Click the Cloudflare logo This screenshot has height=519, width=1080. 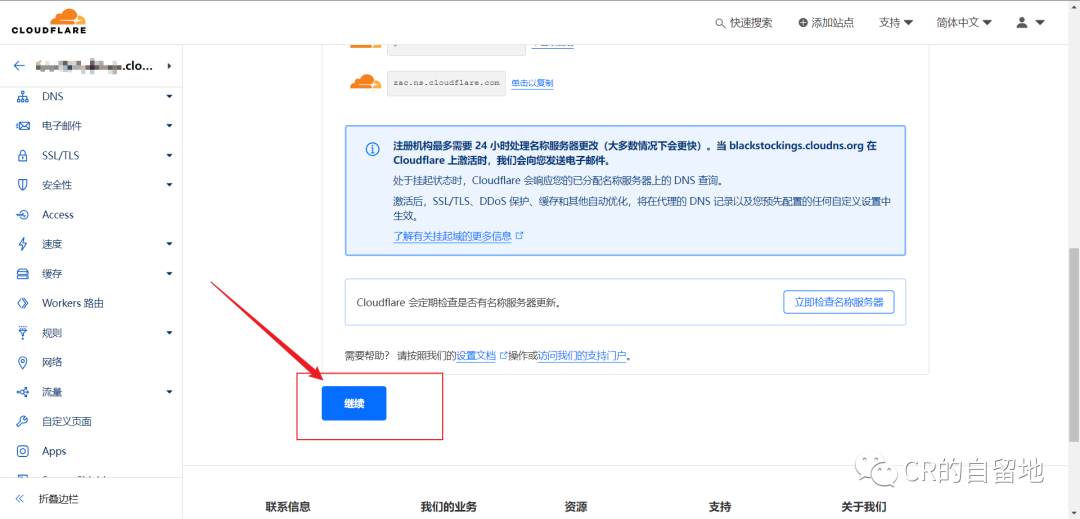[48, 21]
